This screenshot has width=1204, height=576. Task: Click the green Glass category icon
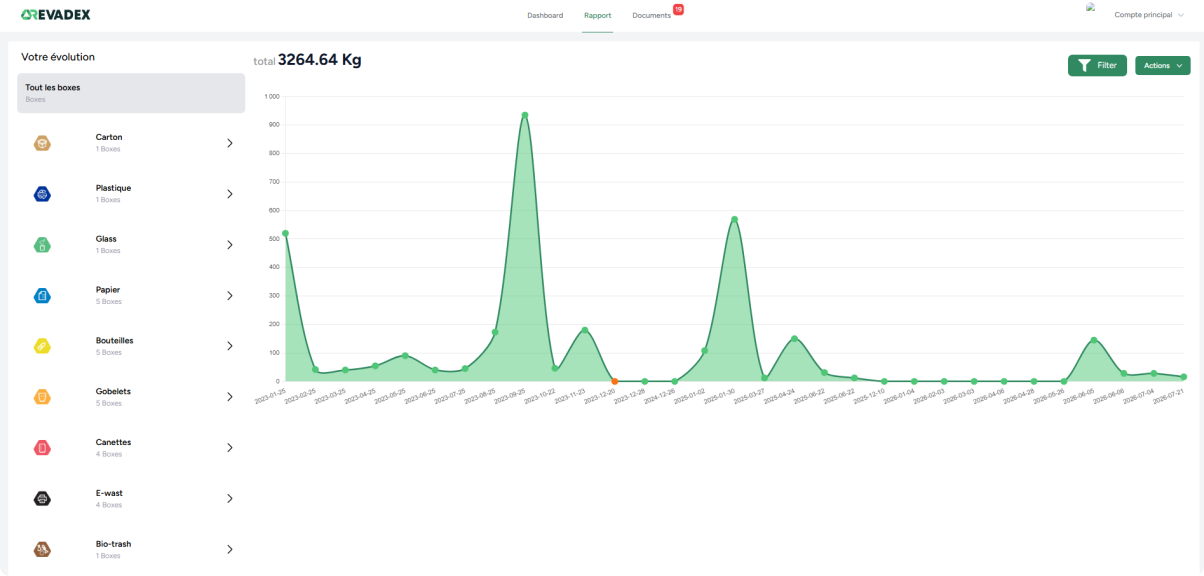point(42,245)
